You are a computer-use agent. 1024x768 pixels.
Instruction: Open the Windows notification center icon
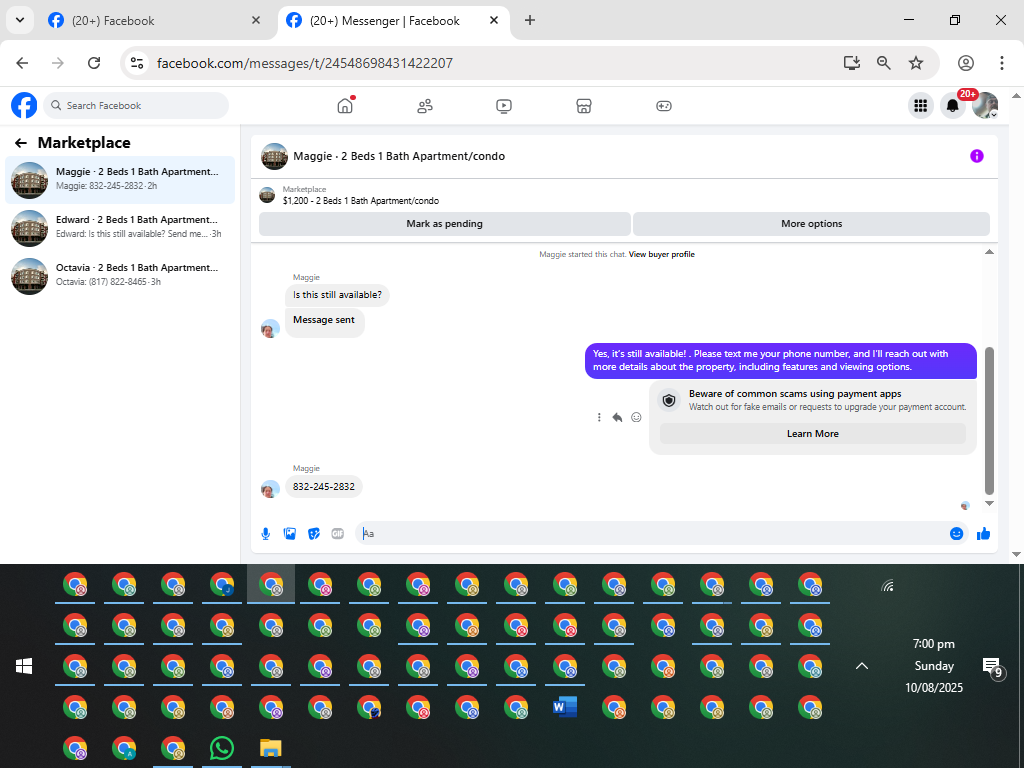click(x=993, y=667)
